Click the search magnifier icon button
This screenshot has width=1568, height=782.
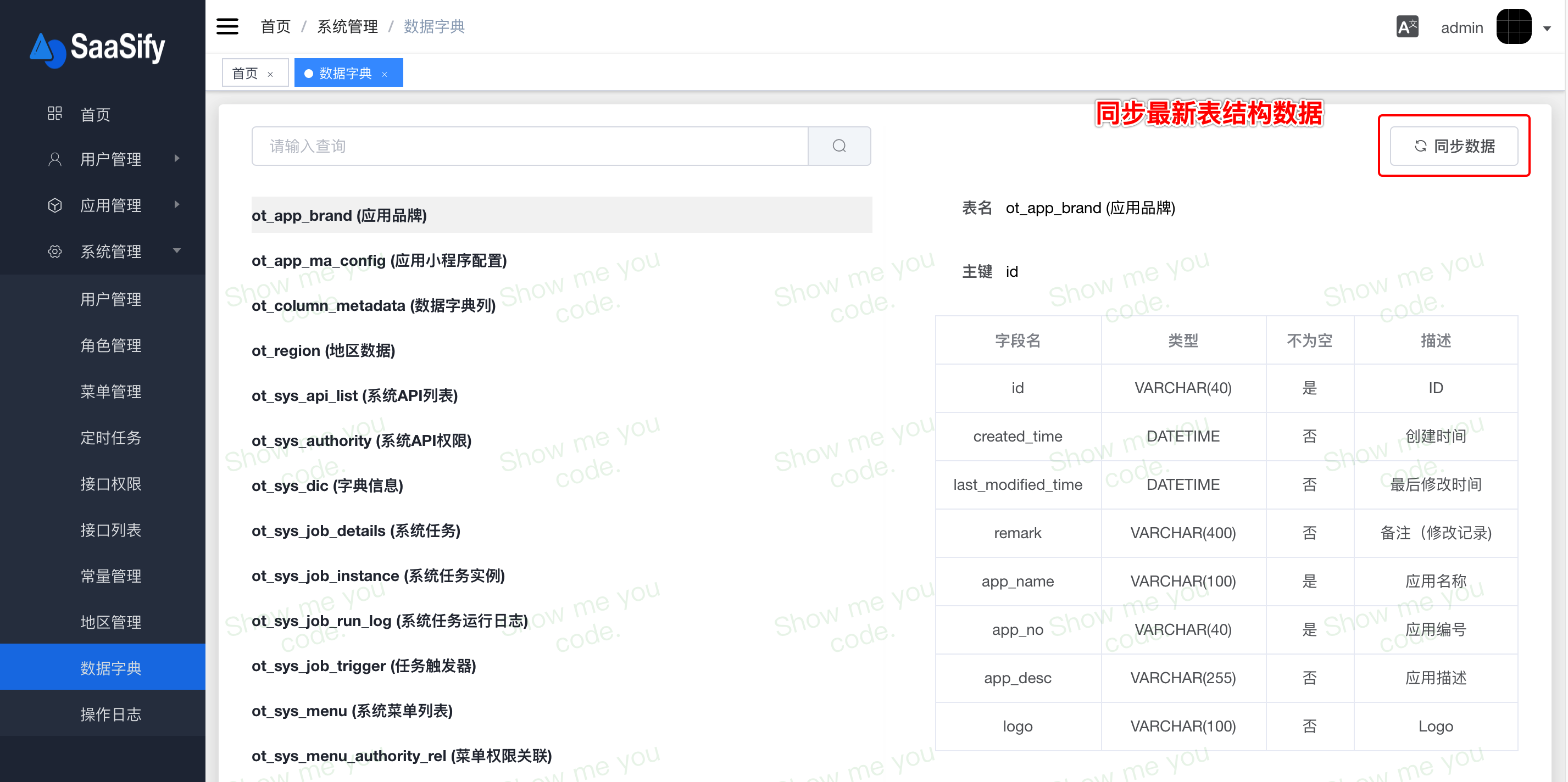pyautogui.click(x=839, y=146)
